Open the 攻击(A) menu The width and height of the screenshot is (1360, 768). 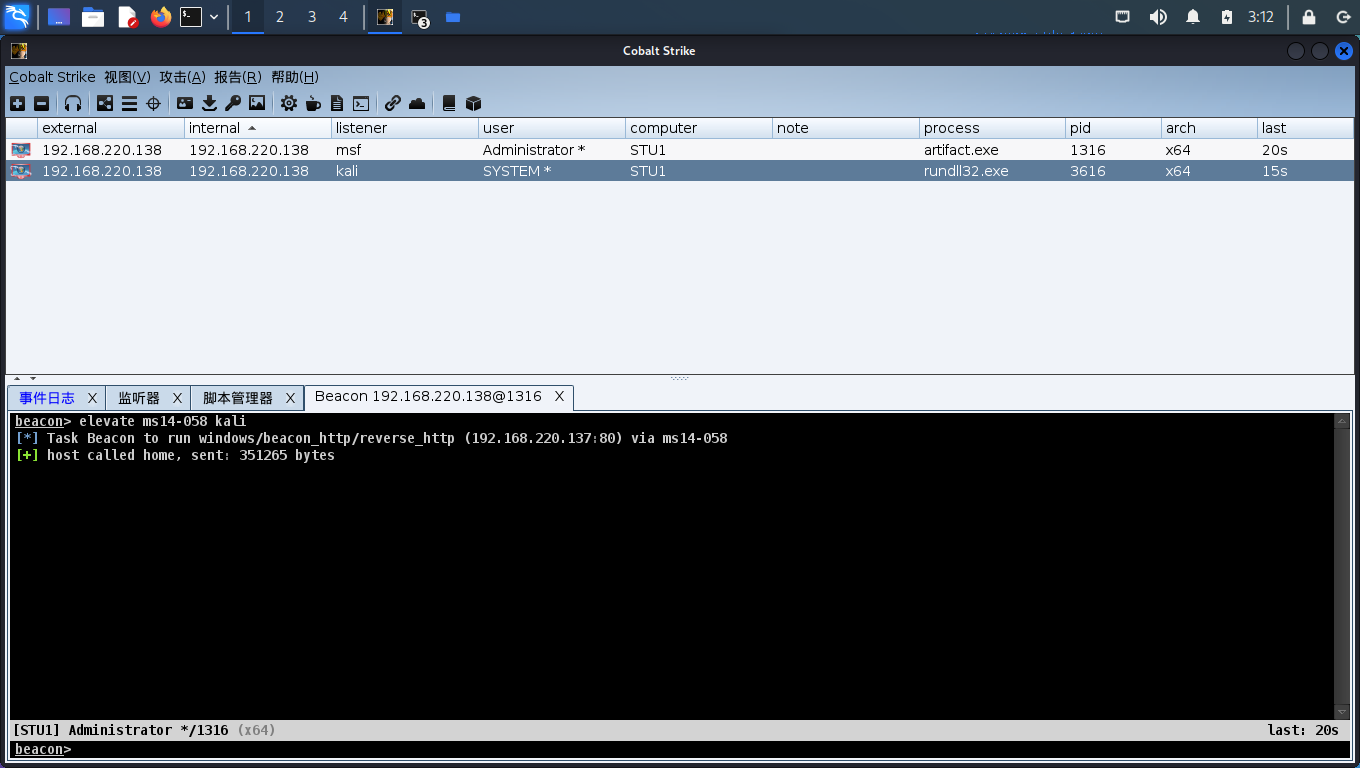(182, 77)
